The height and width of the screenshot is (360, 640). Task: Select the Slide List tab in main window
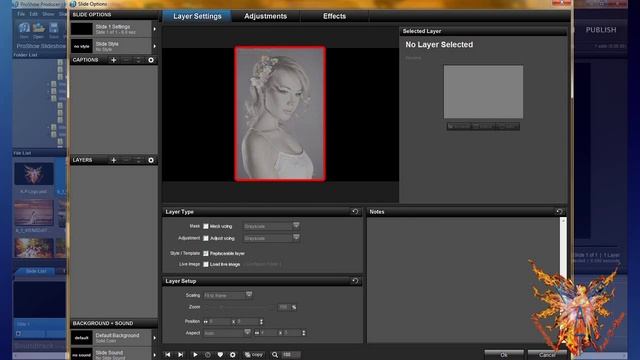(36, 271)
